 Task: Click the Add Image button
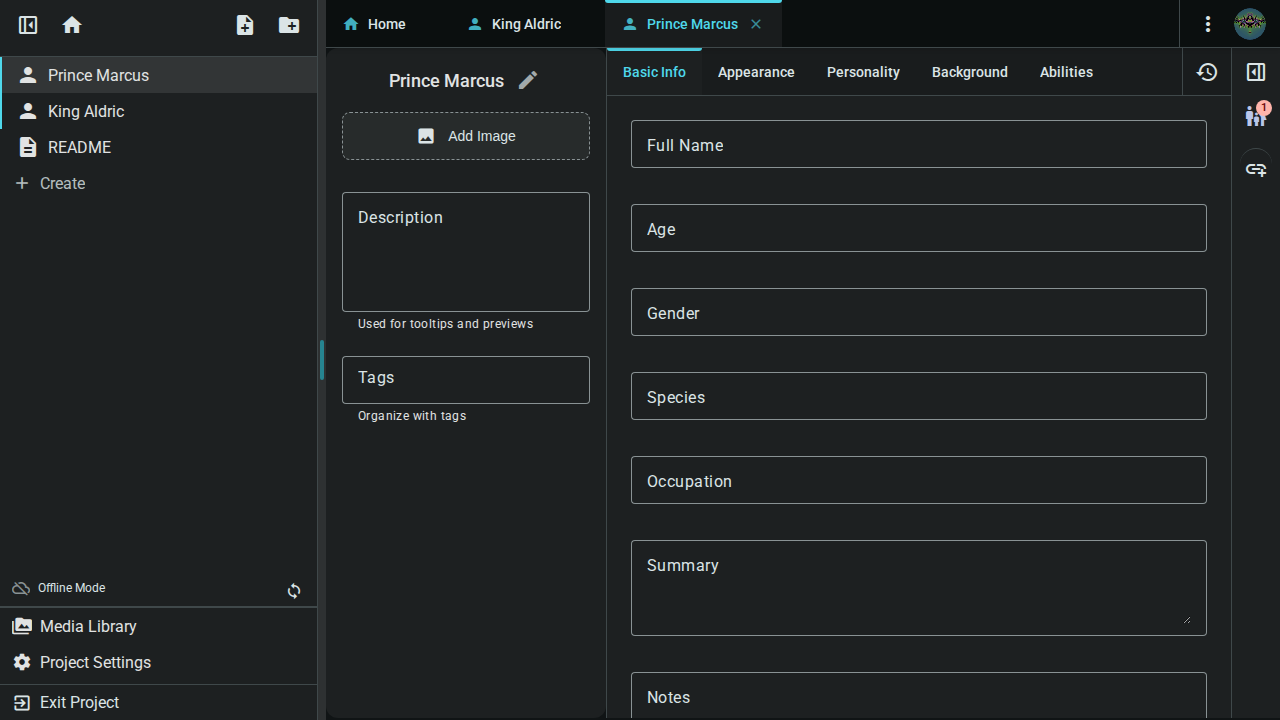466,136
